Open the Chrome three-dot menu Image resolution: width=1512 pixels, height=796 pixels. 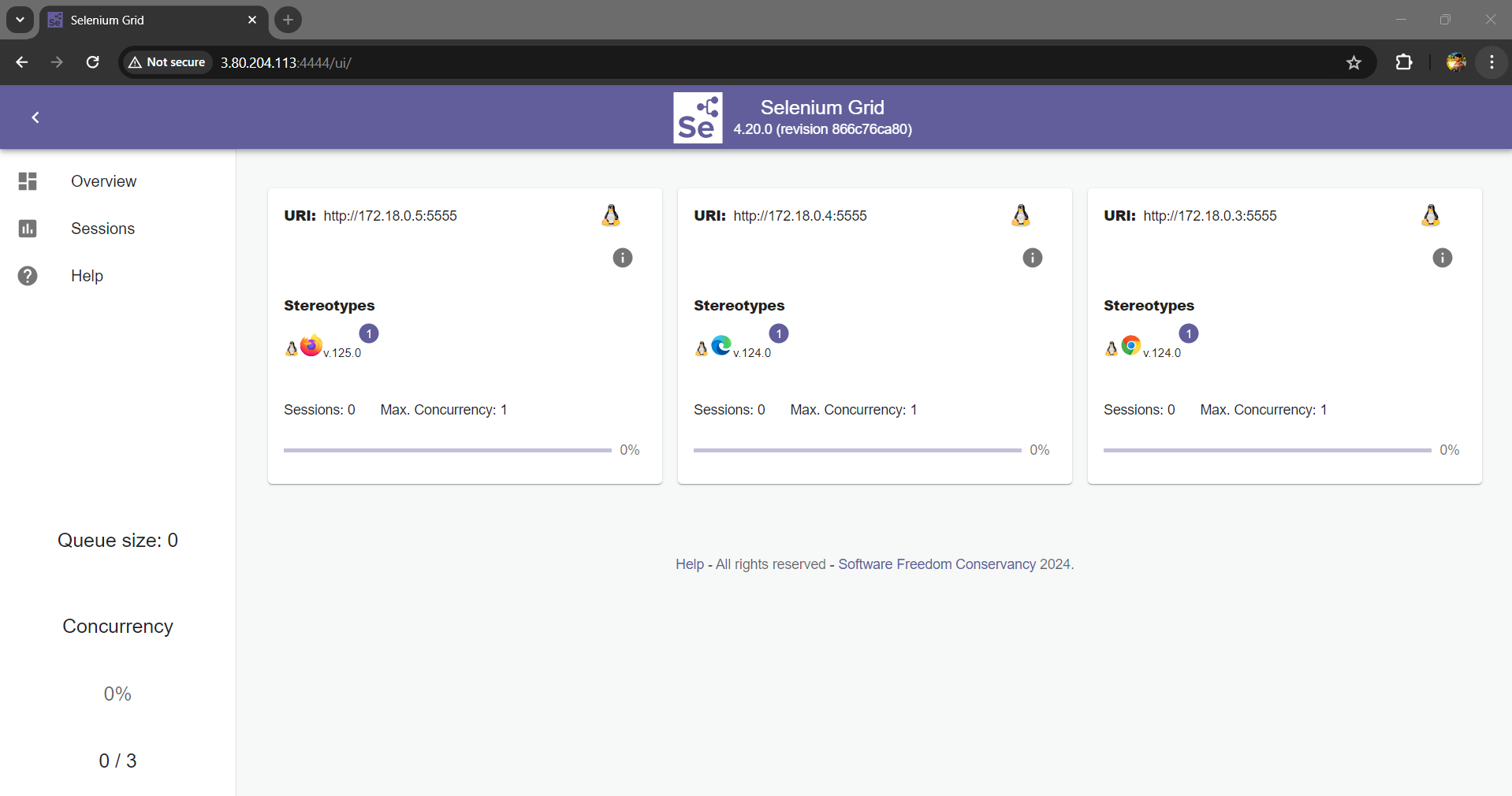(1492, 62)
